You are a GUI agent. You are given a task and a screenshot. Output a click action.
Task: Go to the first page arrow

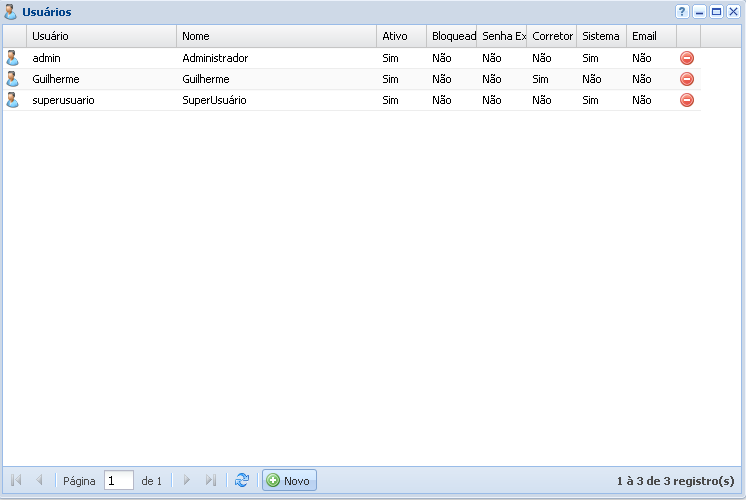point(16,481)
